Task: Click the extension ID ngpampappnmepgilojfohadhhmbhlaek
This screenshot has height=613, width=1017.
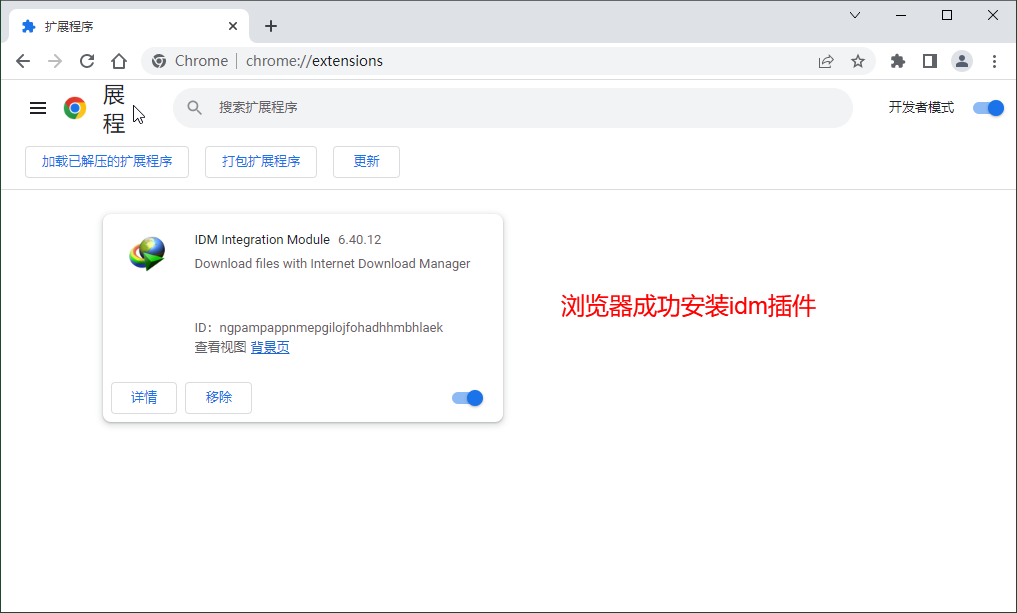Action: pos(331,328)
